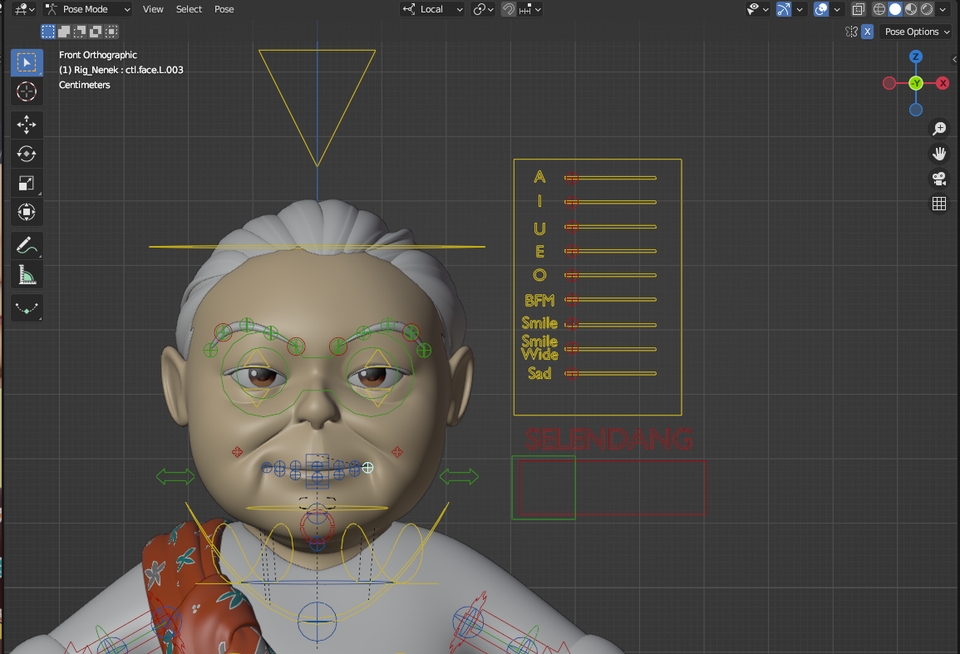Open the Pose menu

coord(224,9)
